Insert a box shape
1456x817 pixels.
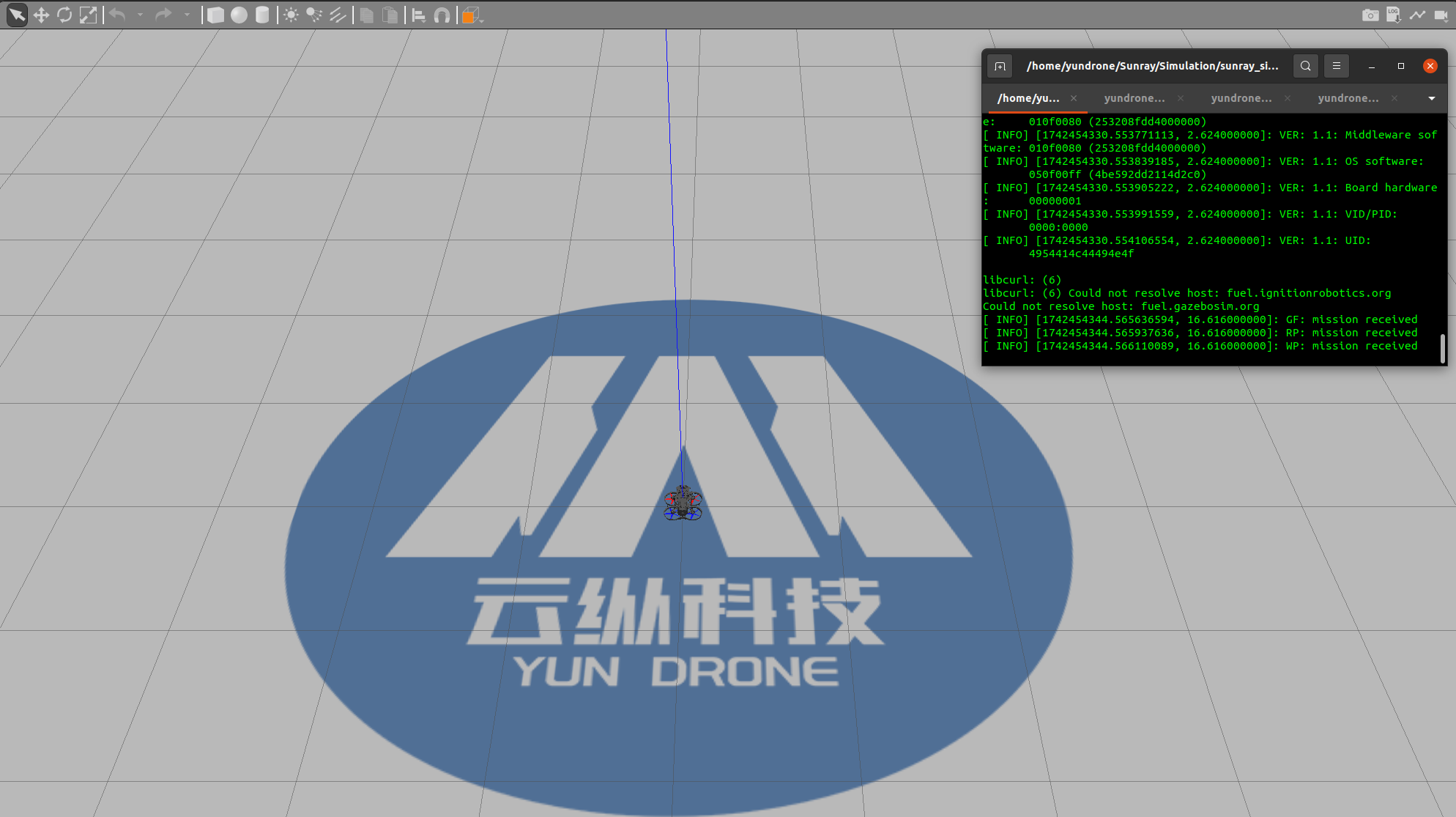(215, 15)
